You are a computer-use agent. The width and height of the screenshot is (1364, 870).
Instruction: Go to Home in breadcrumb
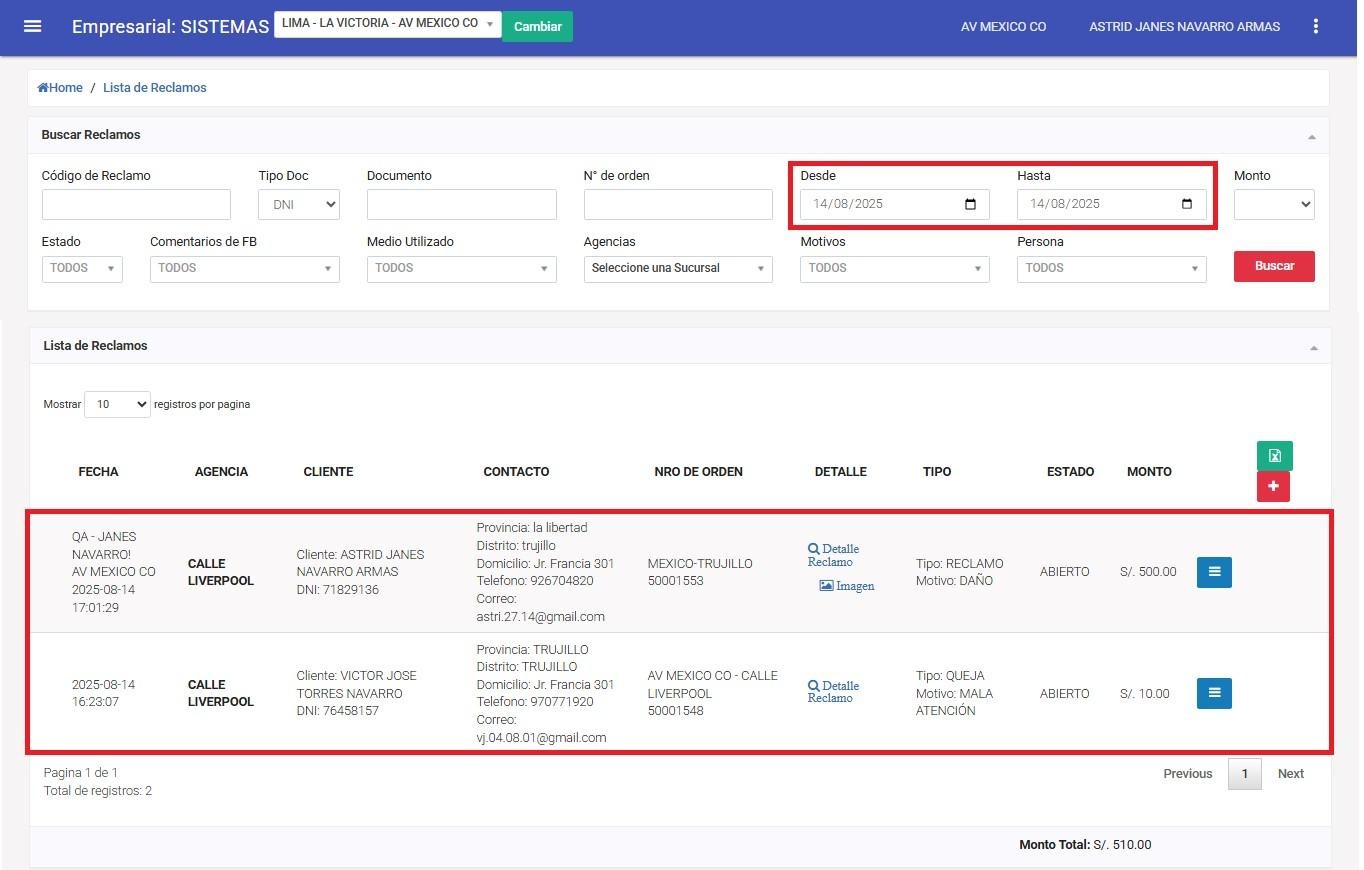[61, 88]
